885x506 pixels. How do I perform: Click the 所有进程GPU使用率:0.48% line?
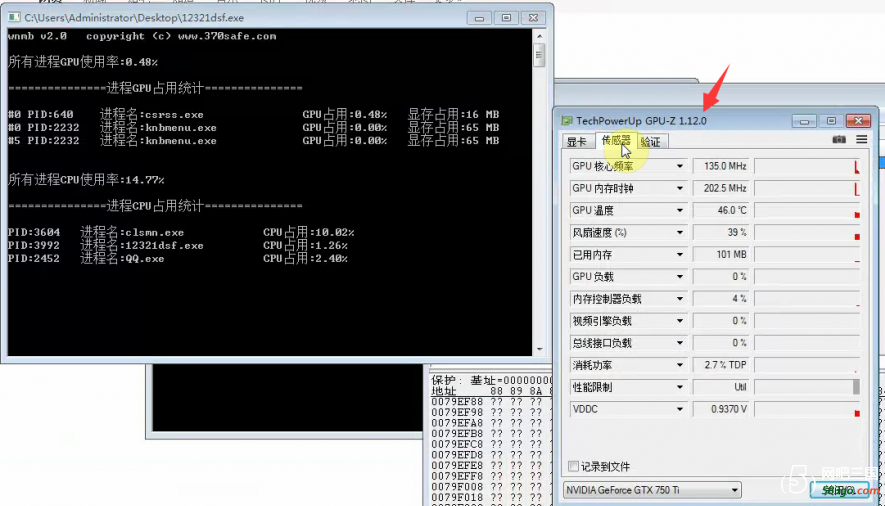[x=82, y=62]
